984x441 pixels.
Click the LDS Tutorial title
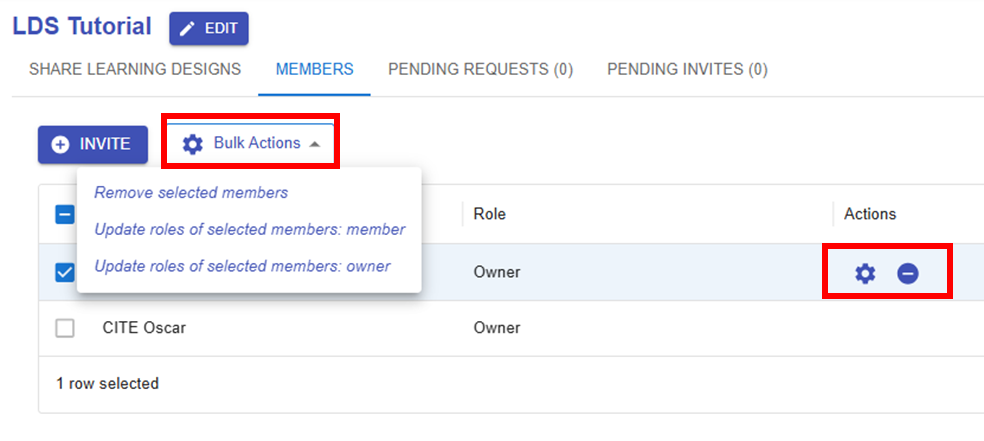(82, 27)
